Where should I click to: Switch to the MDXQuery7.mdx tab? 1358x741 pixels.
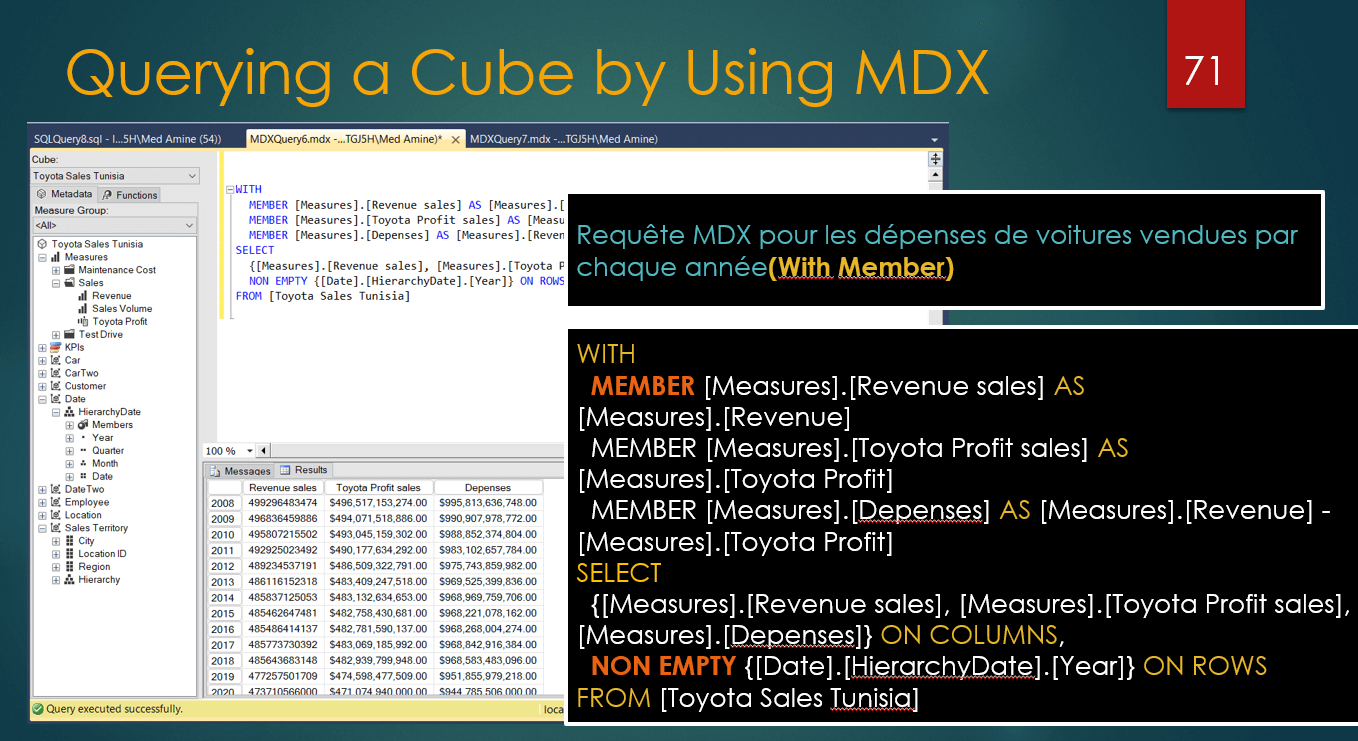pos(563,139)
